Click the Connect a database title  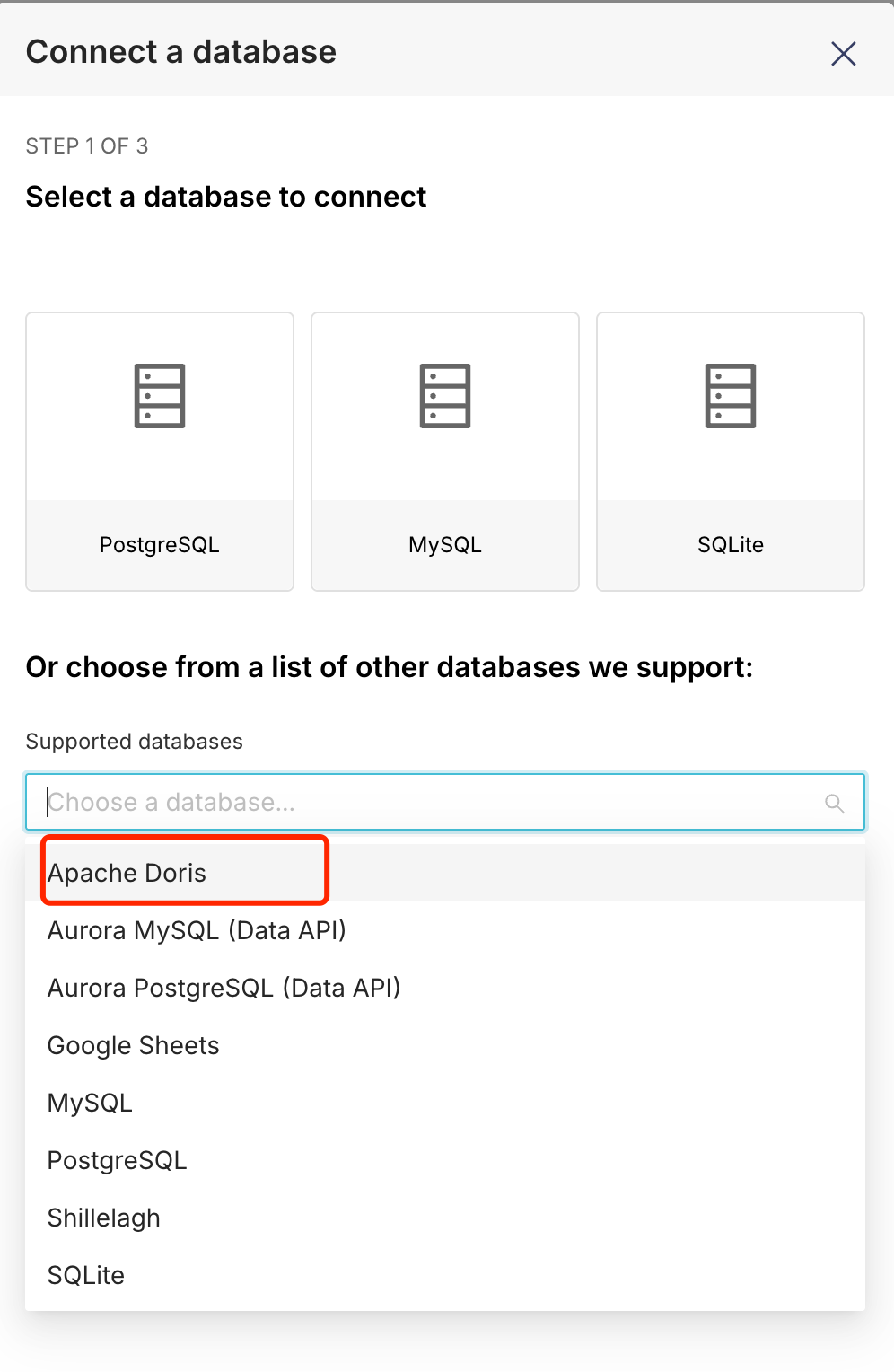pos(180,51)
